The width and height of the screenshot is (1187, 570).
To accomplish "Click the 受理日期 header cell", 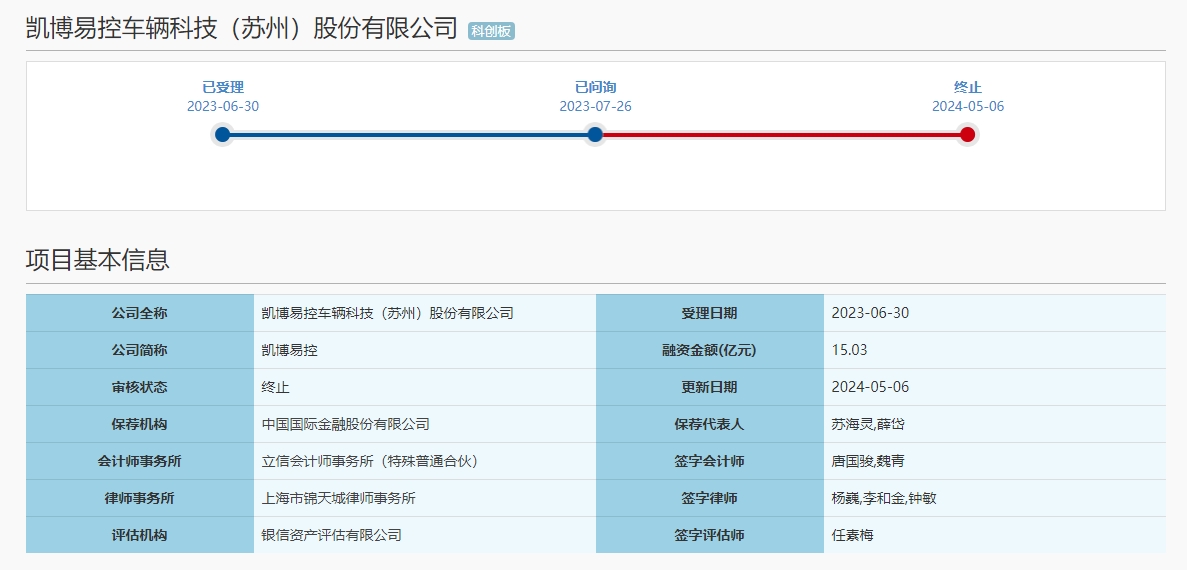I will [710, 313].
